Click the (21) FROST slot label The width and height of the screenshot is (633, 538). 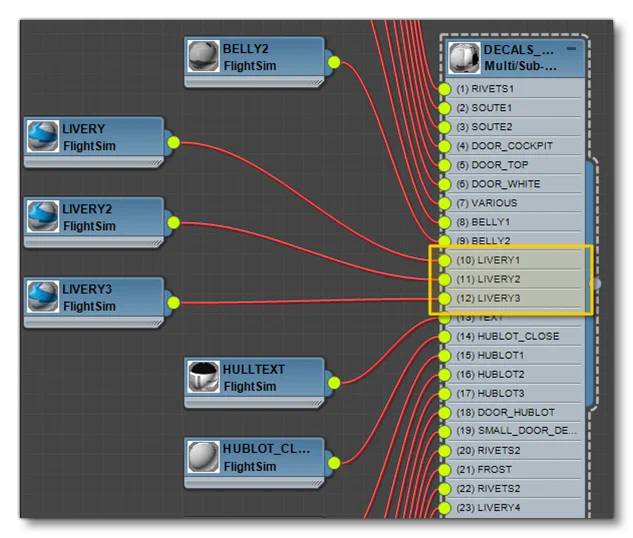pyautogui.click(x=484, y=469)
